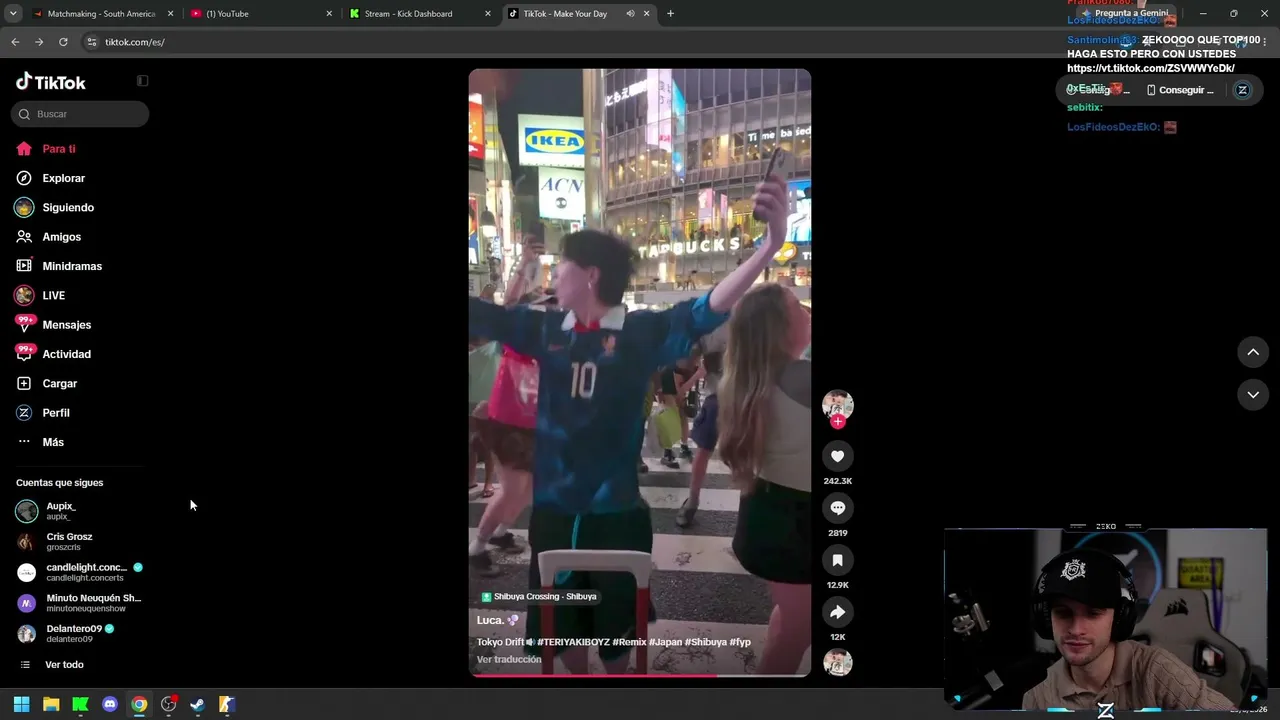The width and height of the screenshot is (1280, 720).
Task: Open Steam from taskbar
Action: [x=198, y=704]
